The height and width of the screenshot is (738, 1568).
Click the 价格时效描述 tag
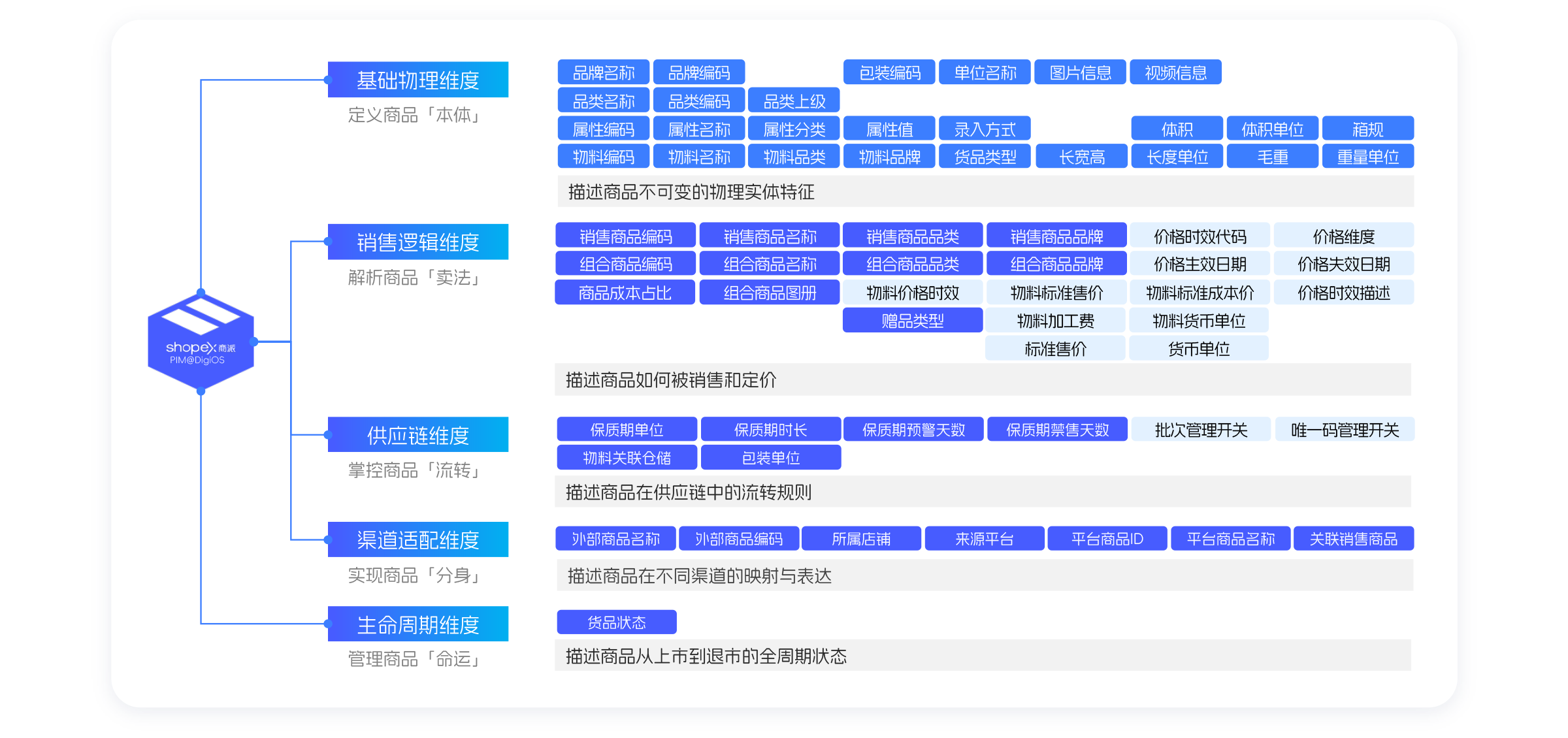[1344, 292]
